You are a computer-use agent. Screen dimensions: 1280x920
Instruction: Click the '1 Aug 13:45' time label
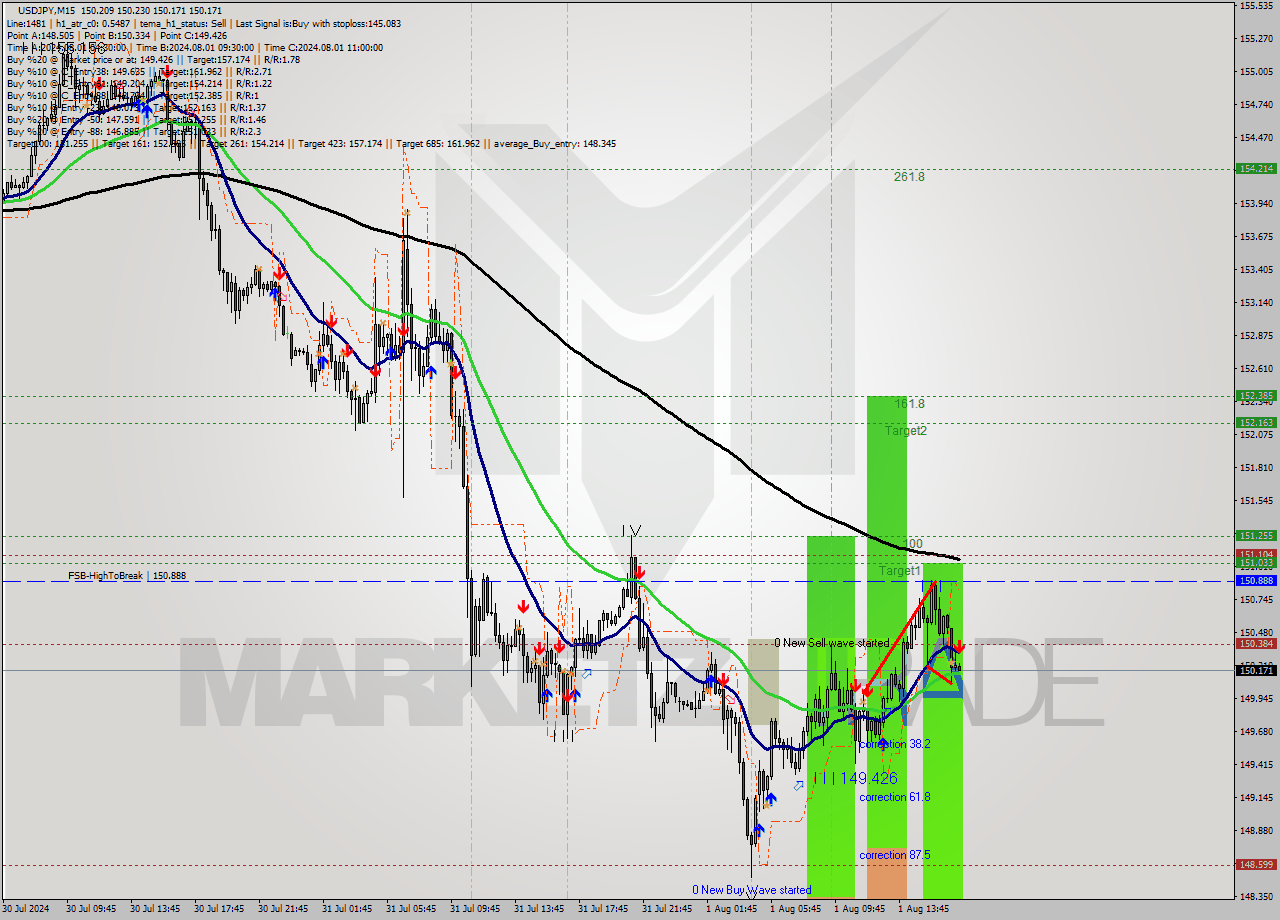[922, 909]
